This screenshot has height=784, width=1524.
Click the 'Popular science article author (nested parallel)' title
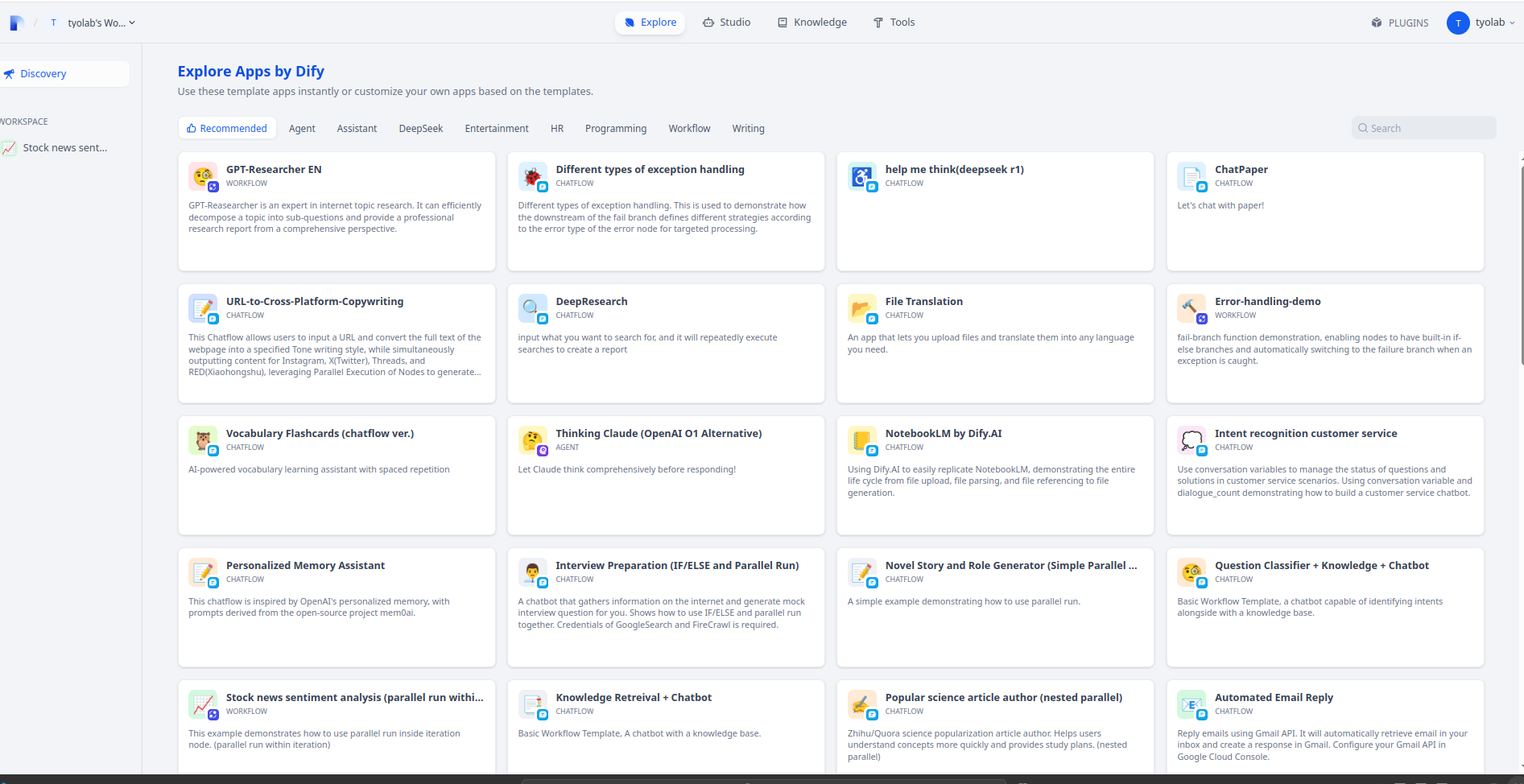pyautogui.click(x=1003, y=697)
